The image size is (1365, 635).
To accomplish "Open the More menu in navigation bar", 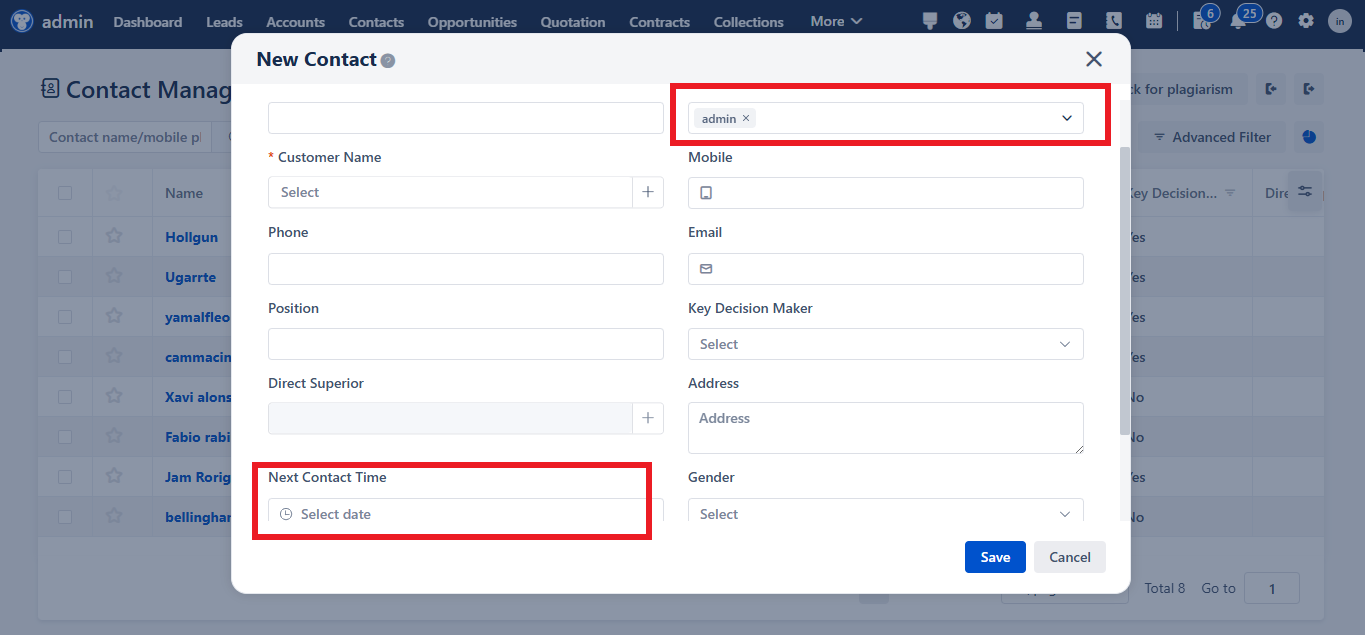I will (x=835, y=20).
